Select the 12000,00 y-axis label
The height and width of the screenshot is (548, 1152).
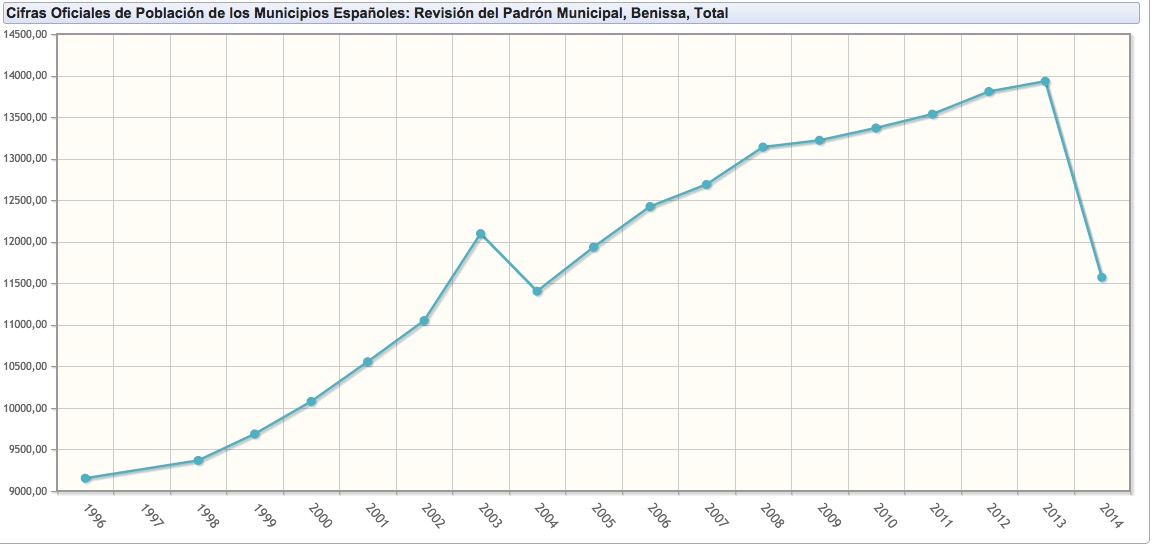[x=26, y=242]
